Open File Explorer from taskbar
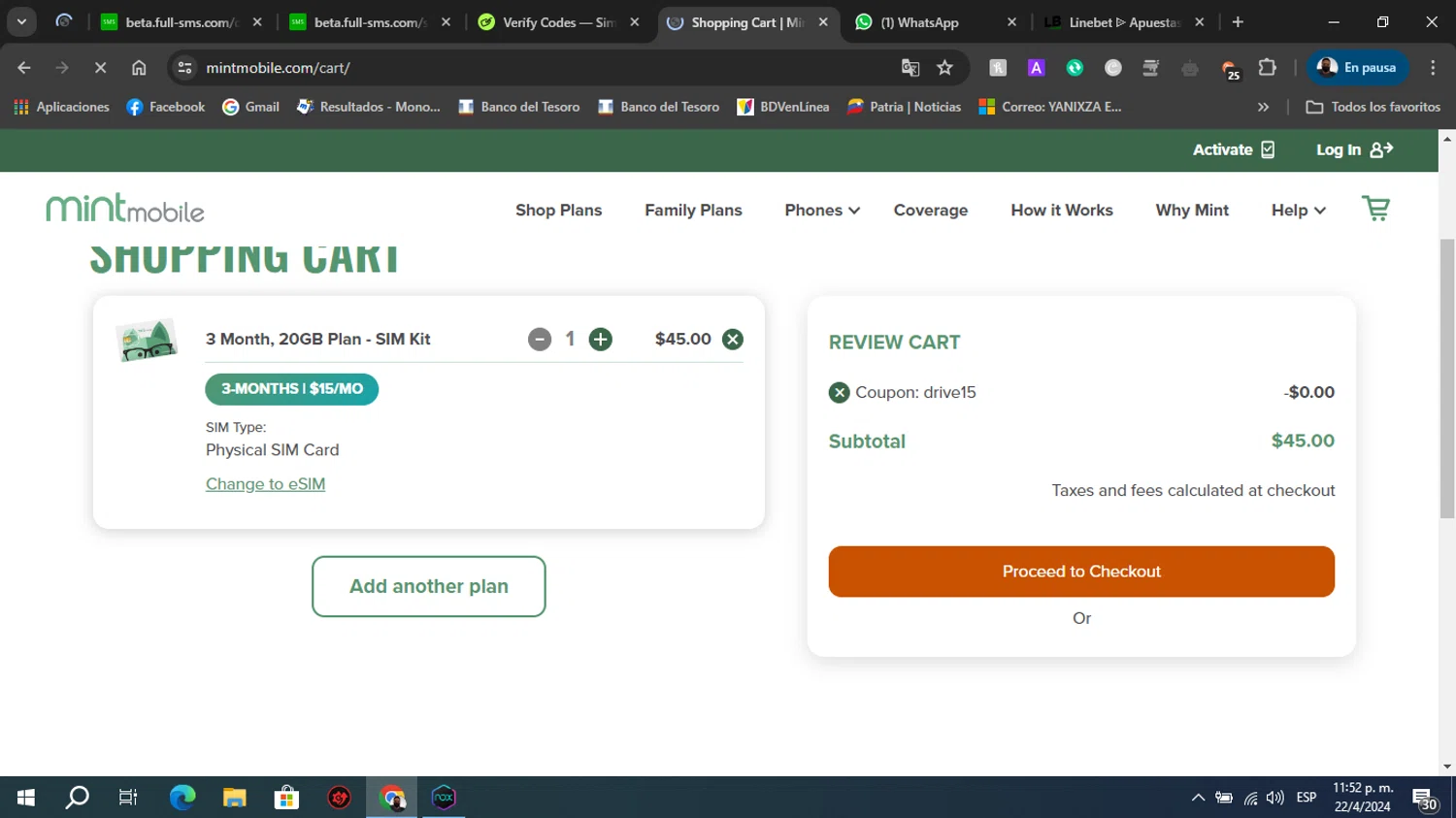This screenshot has height=818, width=1456. [x=235, y=798]
